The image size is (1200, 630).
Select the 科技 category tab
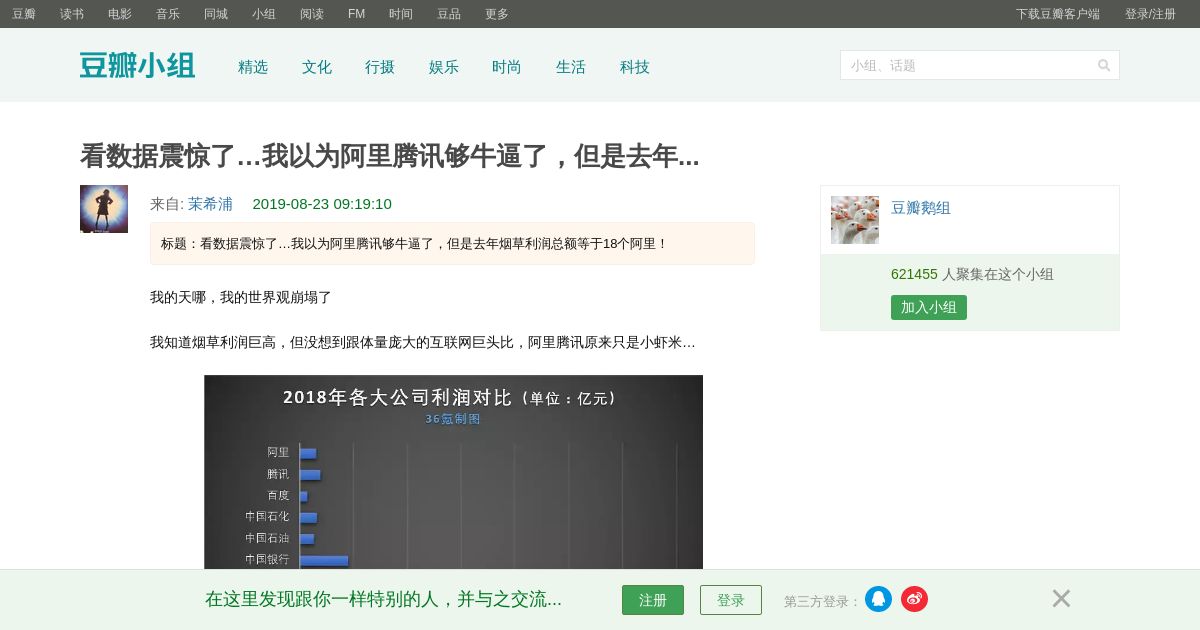coord(635,67)
